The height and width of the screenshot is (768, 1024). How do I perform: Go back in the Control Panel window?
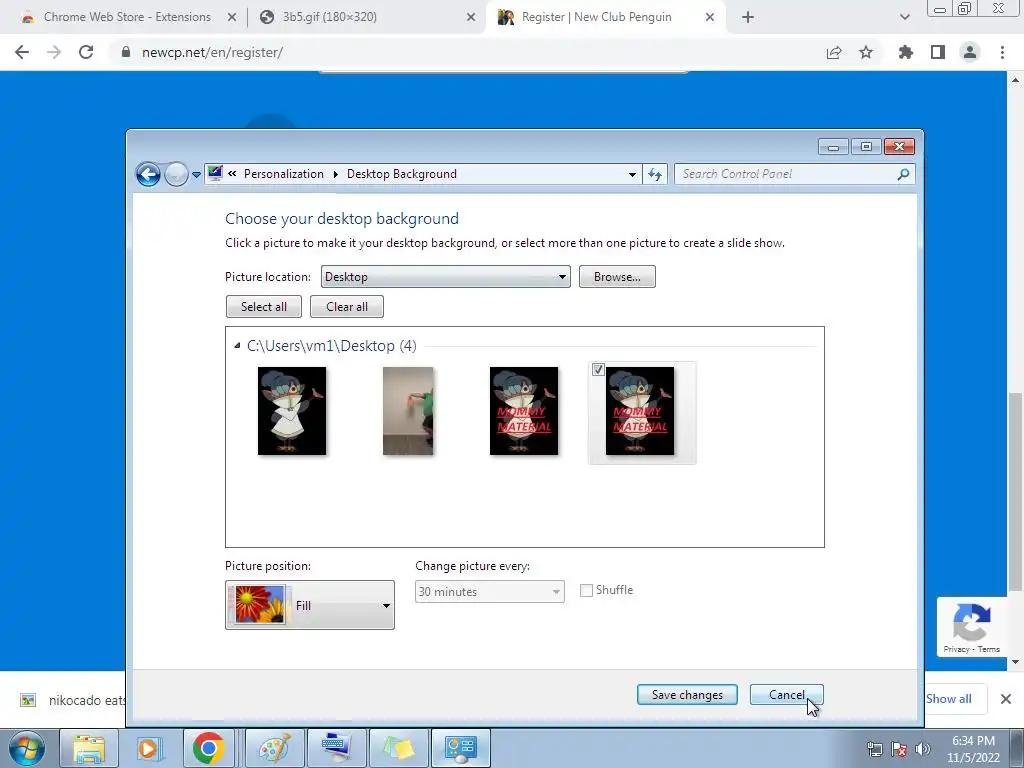[x=148, y=174]
